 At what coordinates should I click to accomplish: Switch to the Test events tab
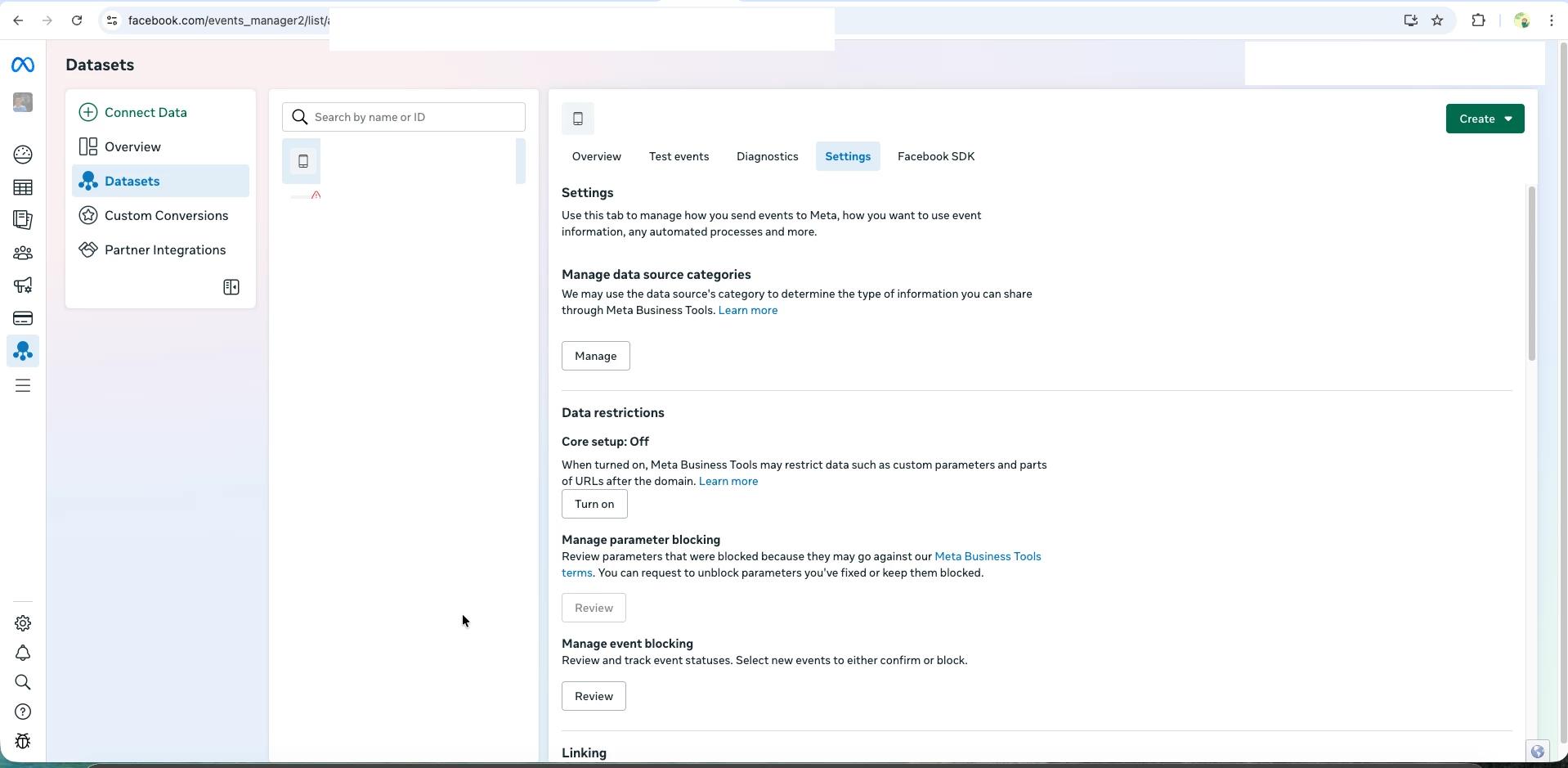pos(679,156)
